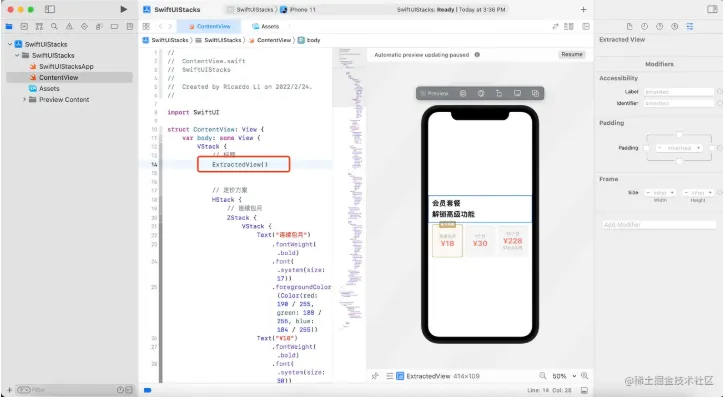Add a file with navigator plus button
Image resolution: width=723 pixels, height=400 pixels.
[x=9, y=390]
